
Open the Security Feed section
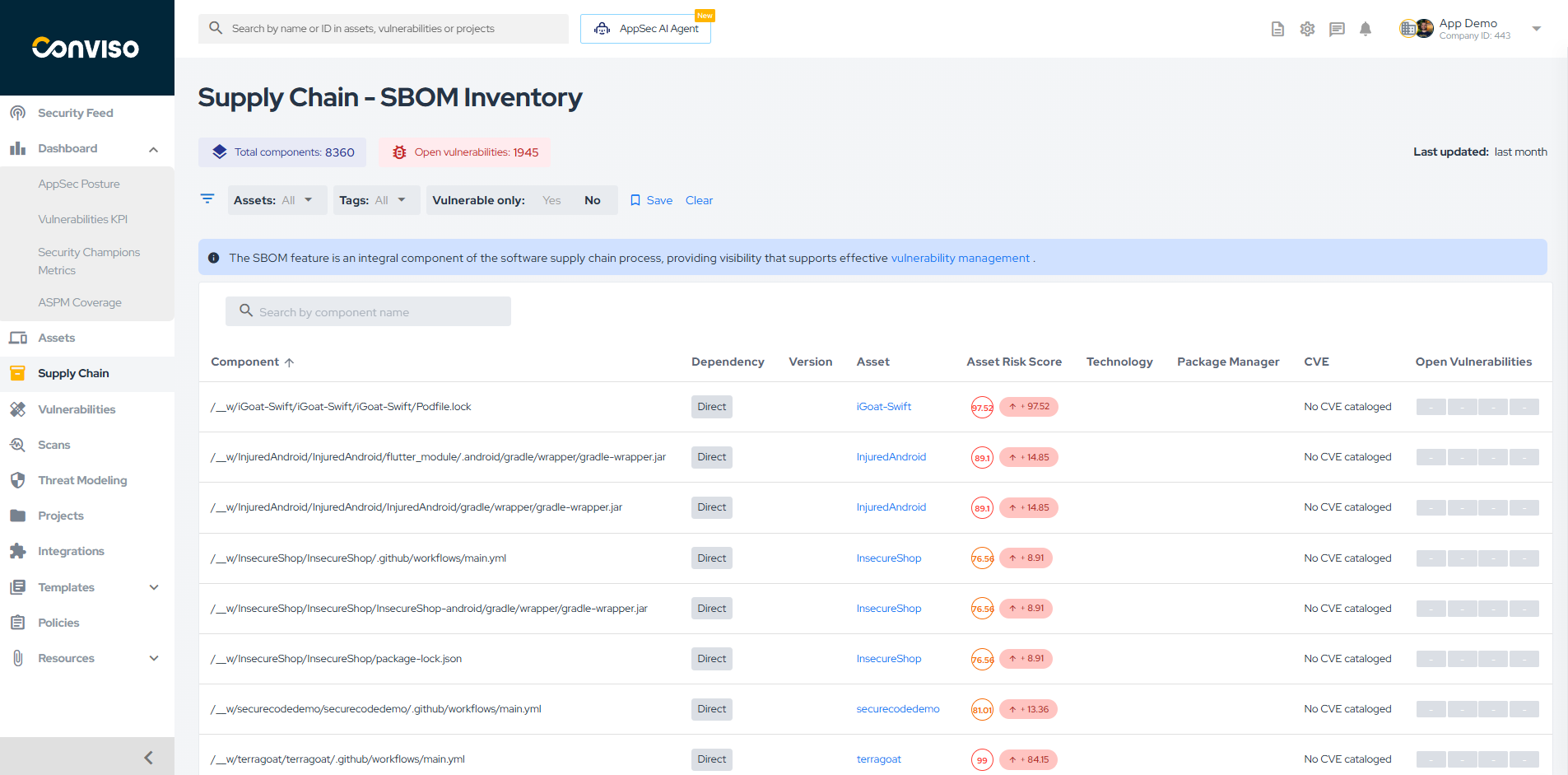[75, 113]
